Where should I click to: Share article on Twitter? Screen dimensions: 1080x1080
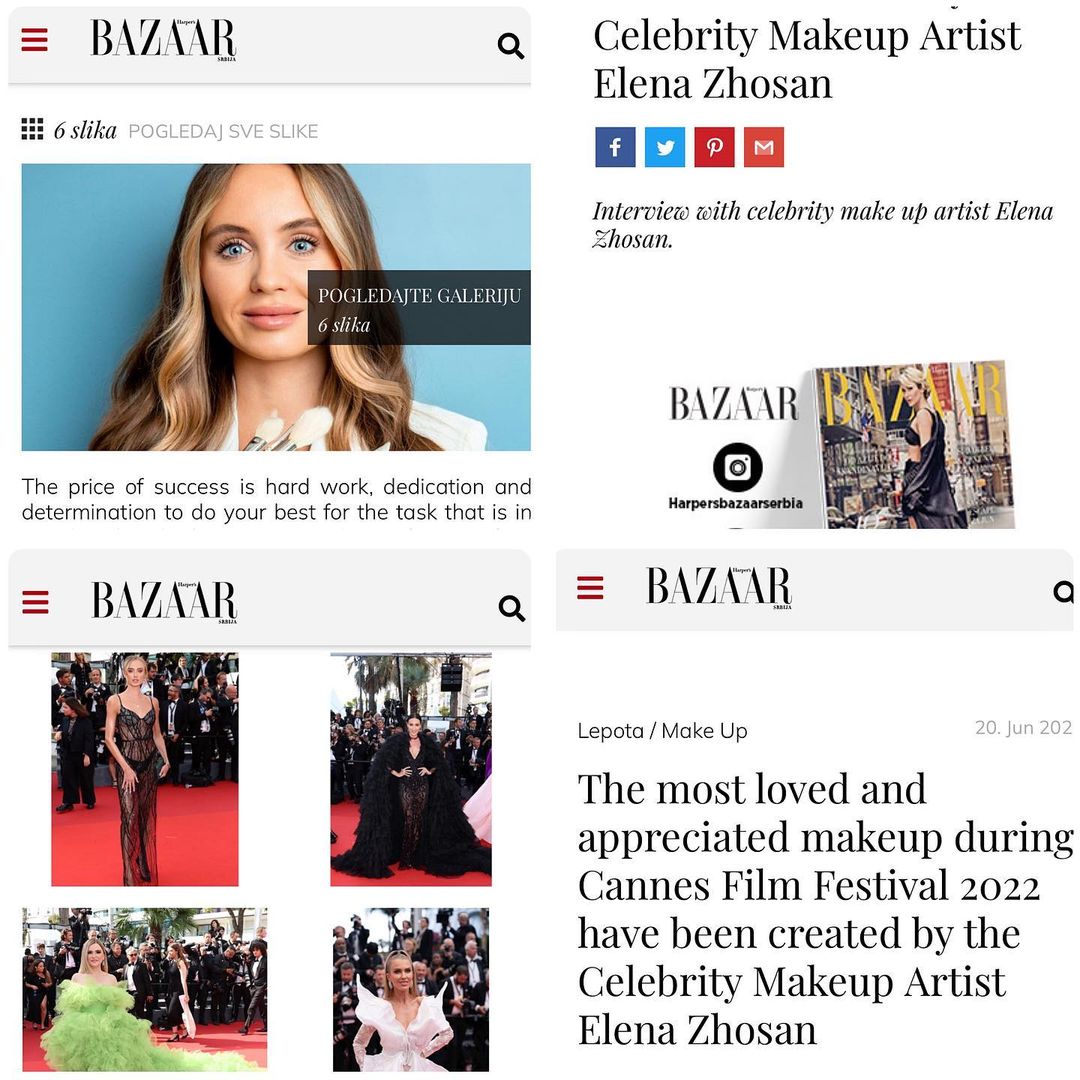[x=665, y=147]
